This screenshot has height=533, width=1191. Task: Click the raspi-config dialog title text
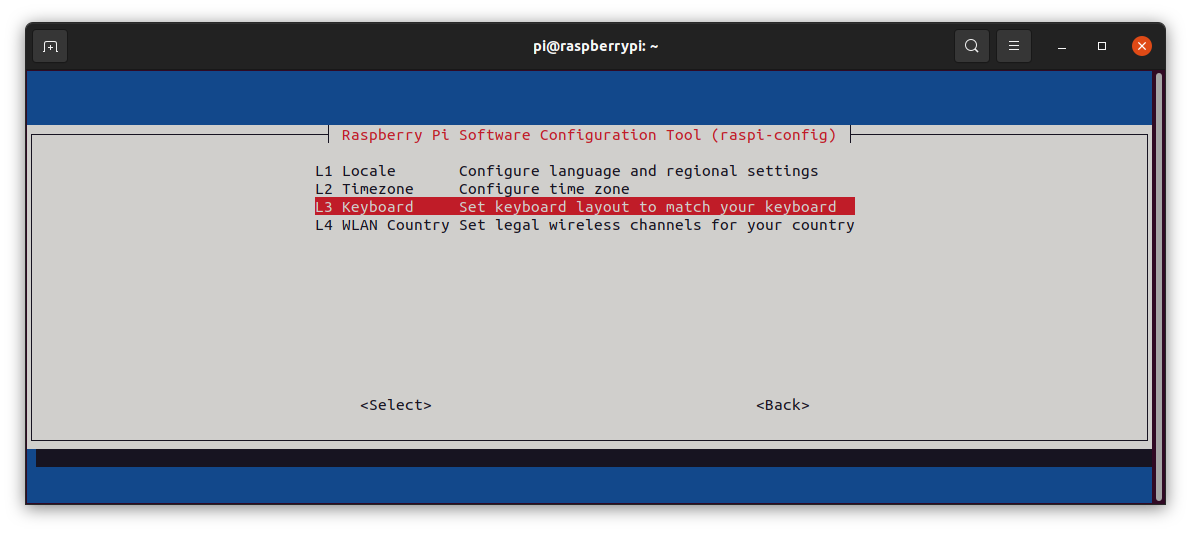coord(589,135)
